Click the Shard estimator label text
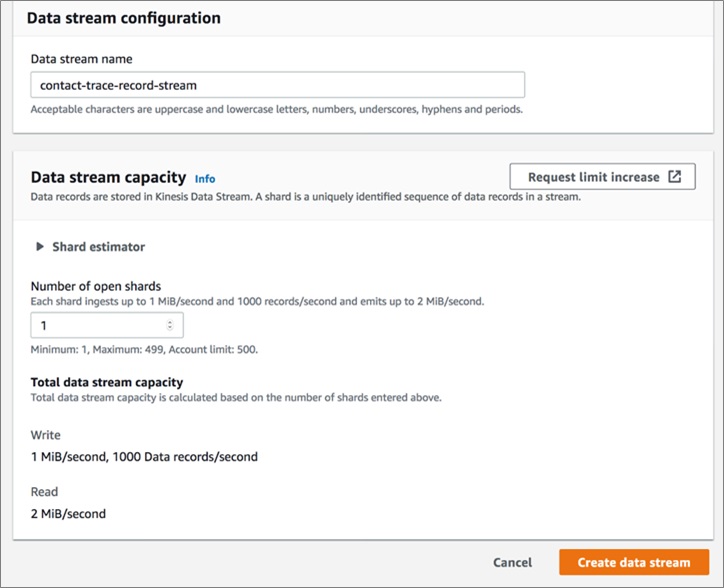 tap(98, 247)
